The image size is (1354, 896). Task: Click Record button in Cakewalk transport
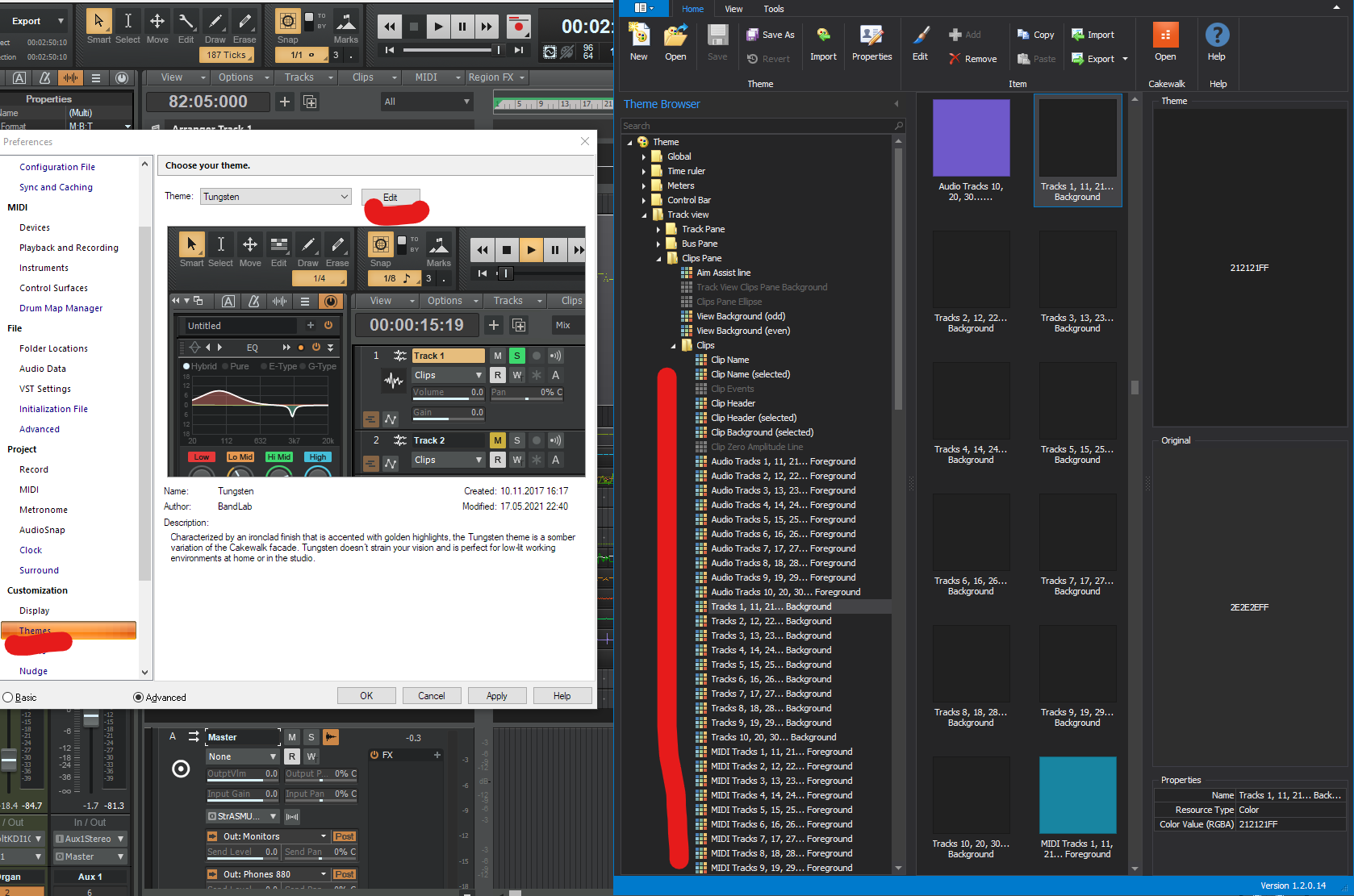[x=519, y=26]
